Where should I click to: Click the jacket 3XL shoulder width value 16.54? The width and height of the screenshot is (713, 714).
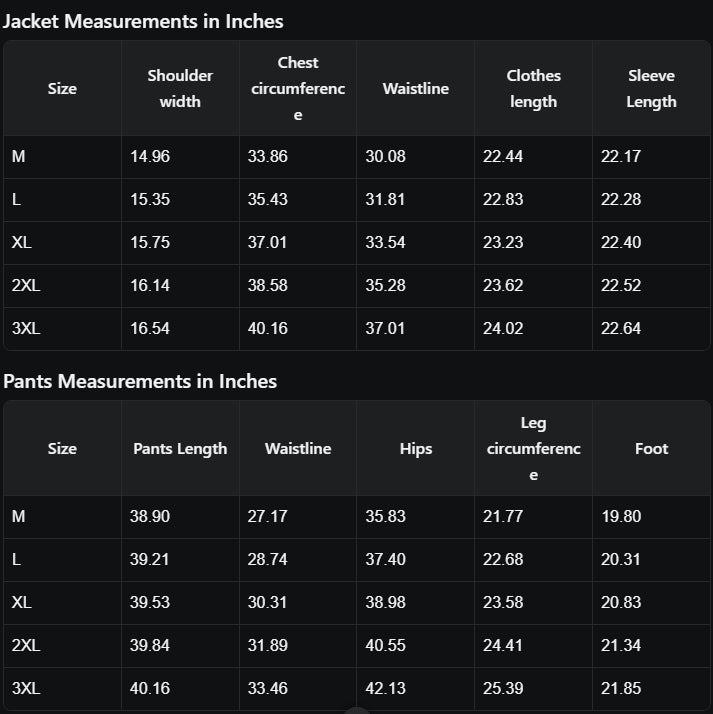[x=150, y=328]
